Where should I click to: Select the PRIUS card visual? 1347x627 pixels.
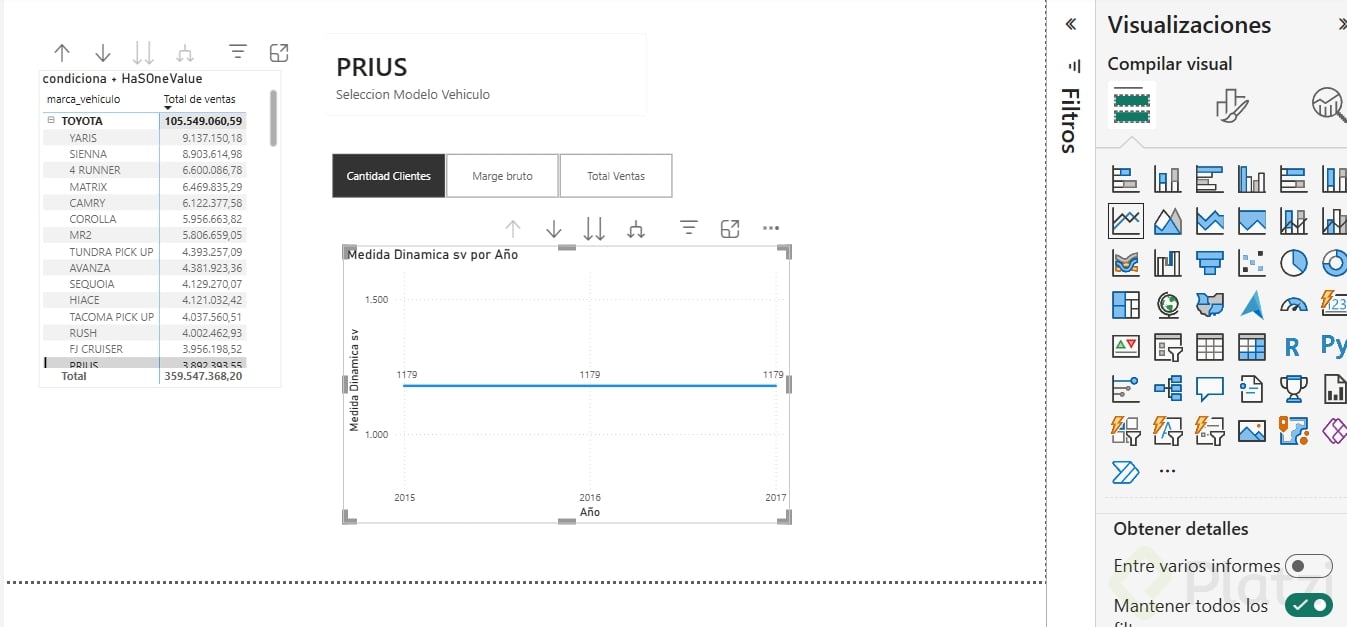(486, 75)
